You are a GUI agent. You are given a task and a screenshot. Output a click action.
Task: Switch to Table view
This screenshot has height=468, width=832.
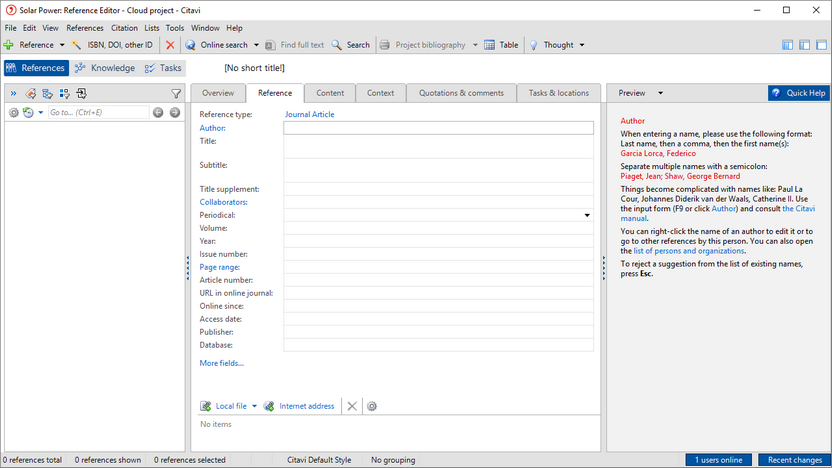tap(501, 45)
